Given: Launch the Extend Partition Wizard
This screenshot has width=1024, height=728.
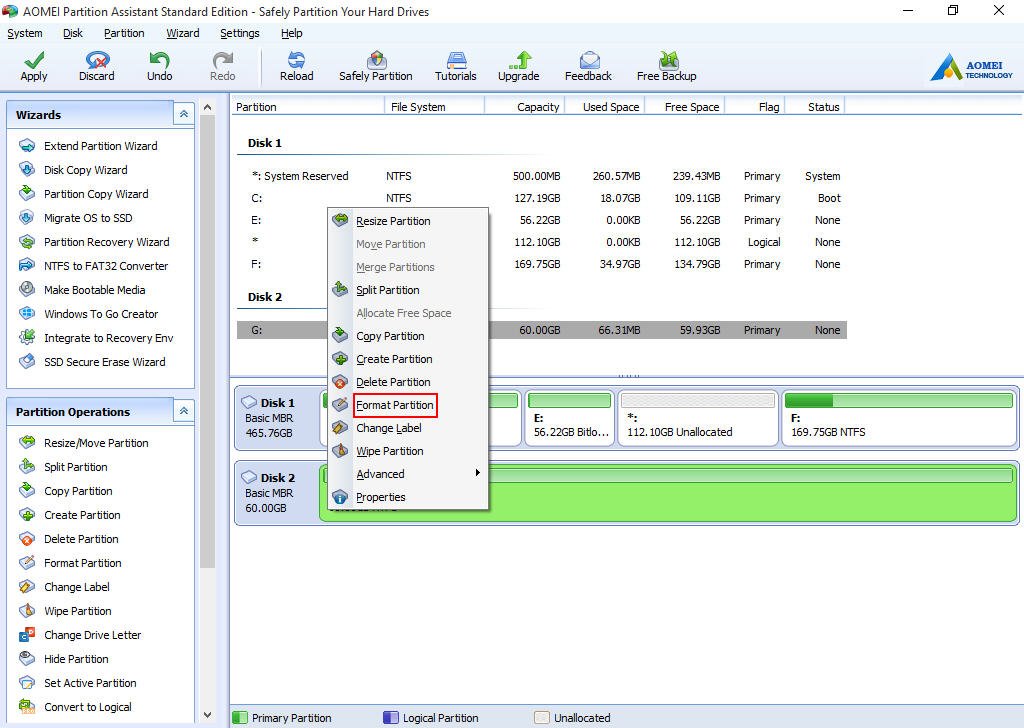Looking at the screenshot, I should 100,146.
